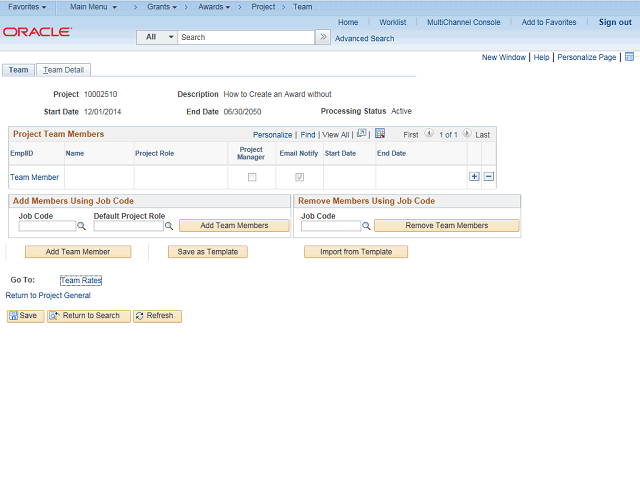Open the Worklist link

pyautogui.click(x=393, y=22)
